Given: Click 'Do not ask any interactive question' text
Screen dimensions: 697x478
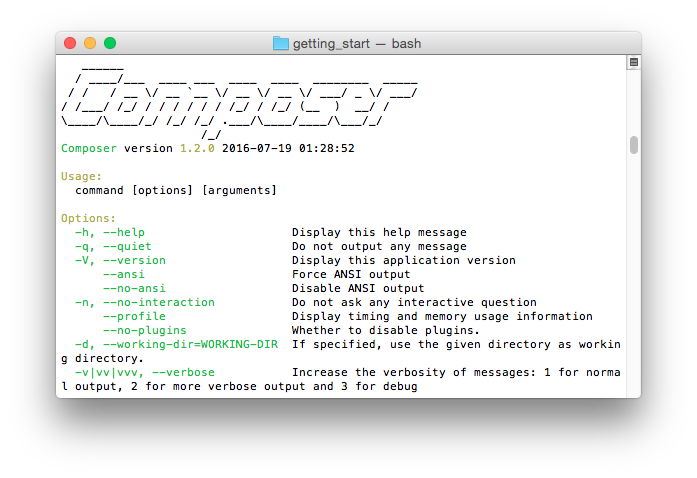Looking at the screenshot, I should [x=414, y=302].
